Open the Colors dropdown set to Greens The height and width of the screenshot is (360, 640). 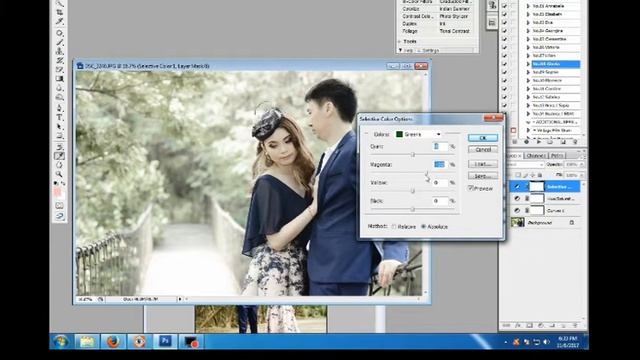(x=418, y=134)
